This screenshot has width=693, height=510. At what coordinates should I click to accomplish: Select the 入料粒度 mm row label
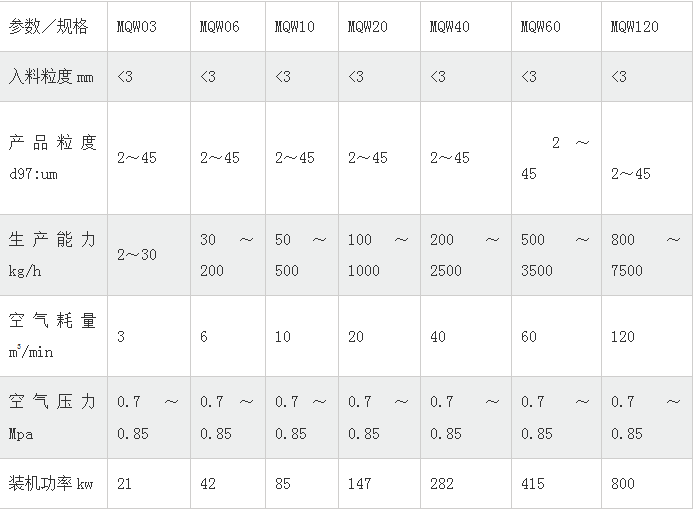pos(53,77)
